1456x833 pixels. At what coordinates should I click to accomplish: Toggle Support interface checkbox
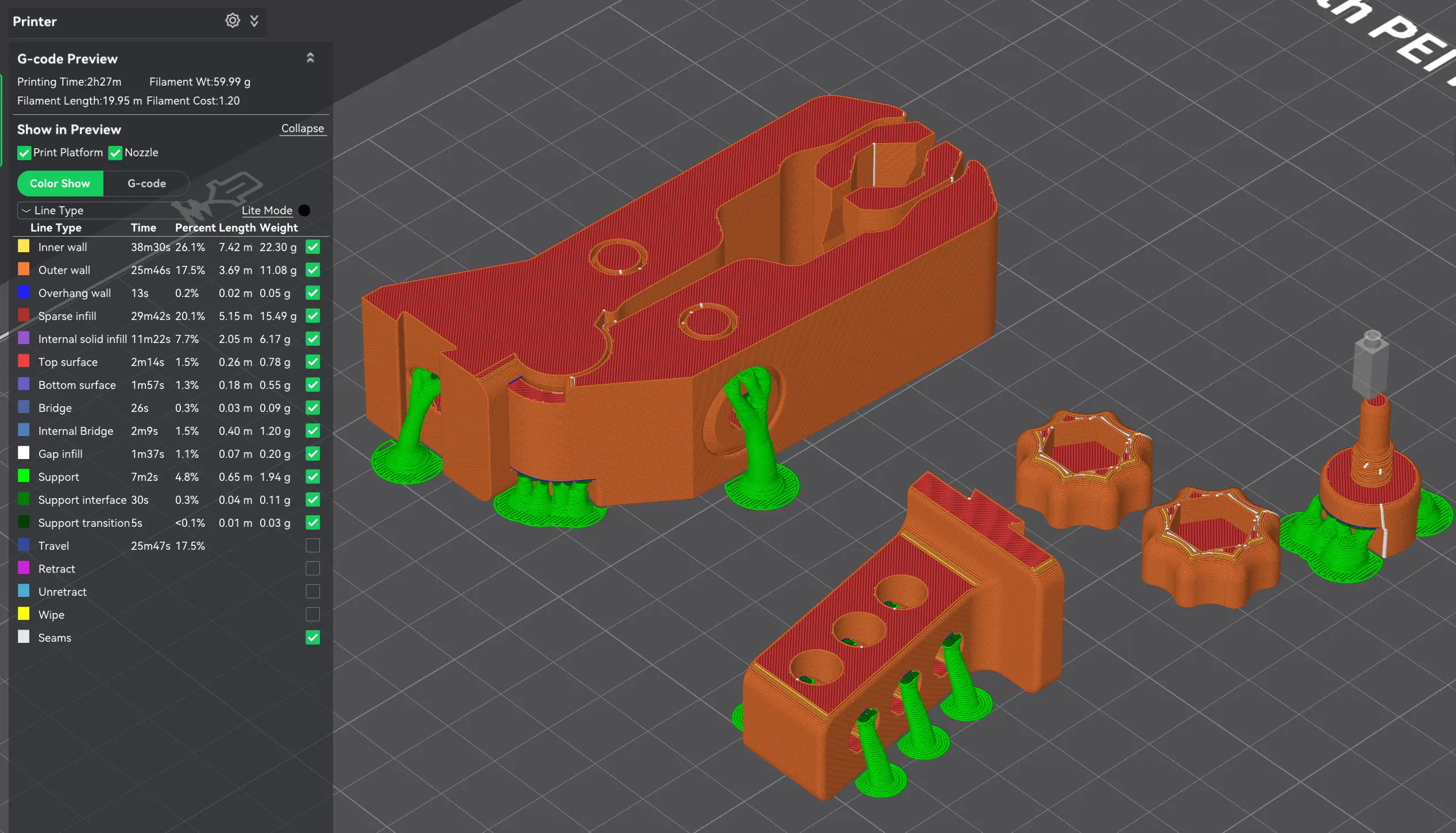click(x=313, y=500)
